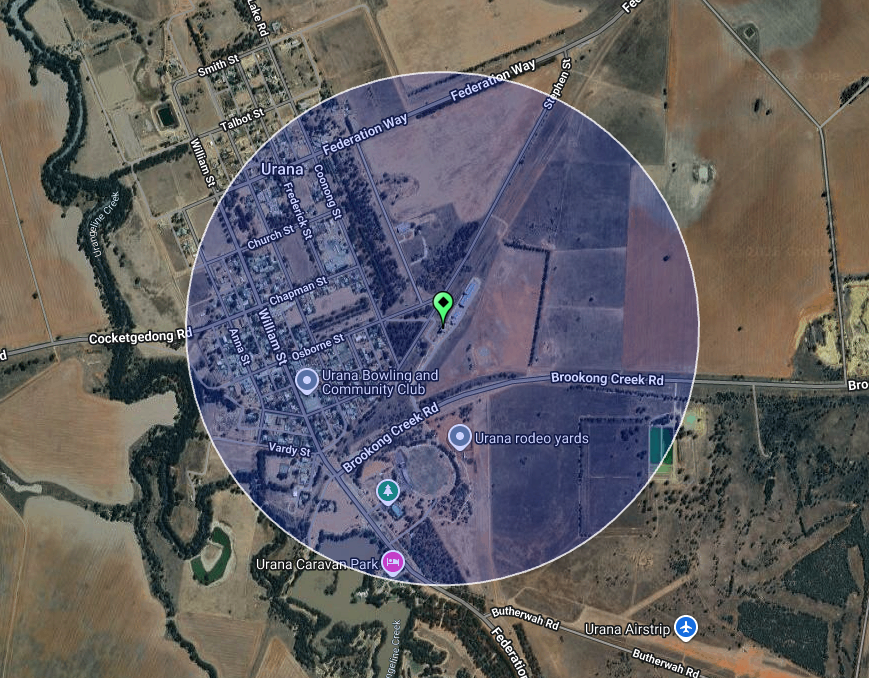Click the Smith St street label
Viewport: 869px width, 678px height.
218,65
